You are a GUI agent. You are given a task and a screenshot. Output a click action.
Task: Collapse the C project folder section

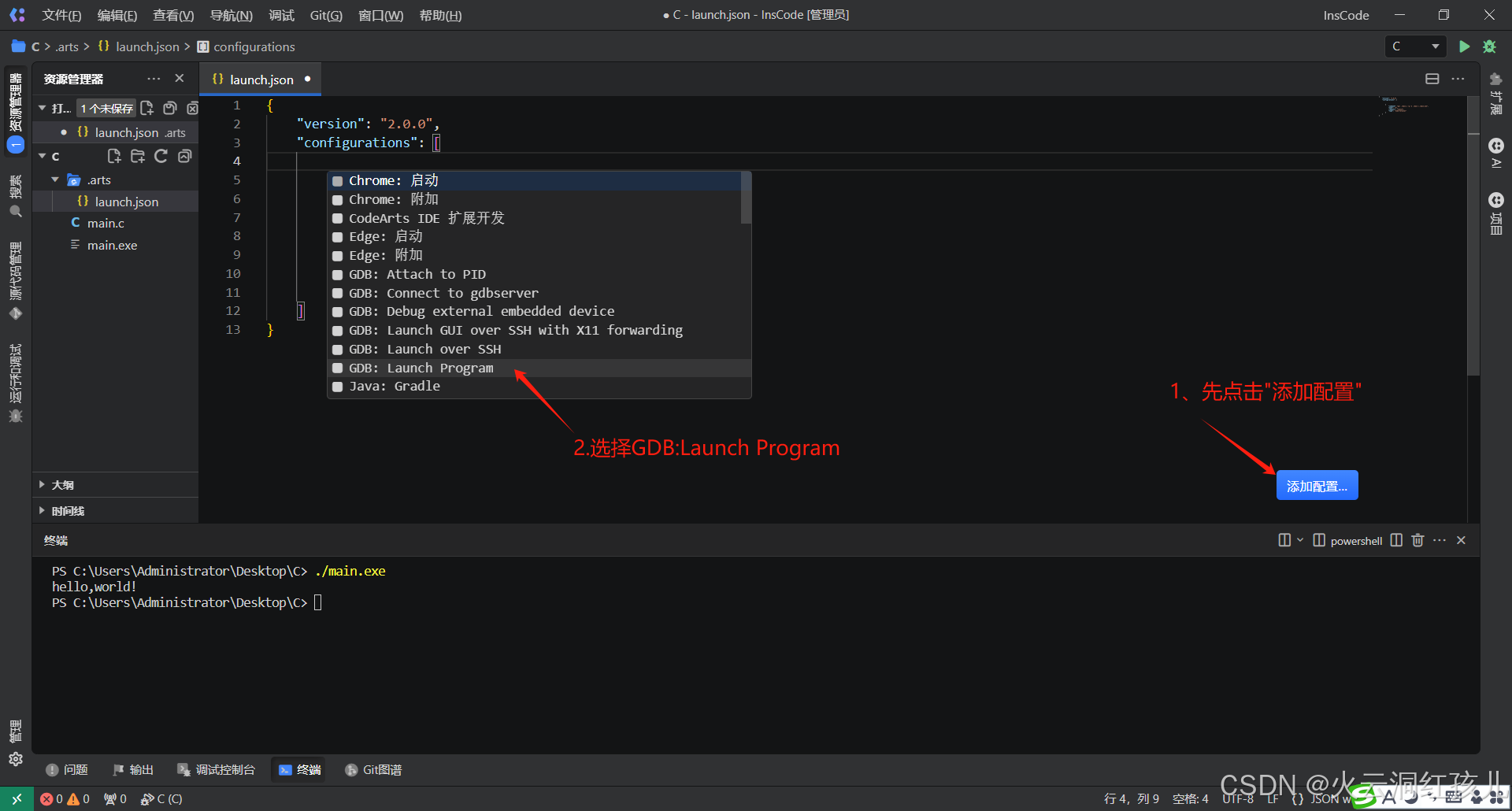point(43,156)
